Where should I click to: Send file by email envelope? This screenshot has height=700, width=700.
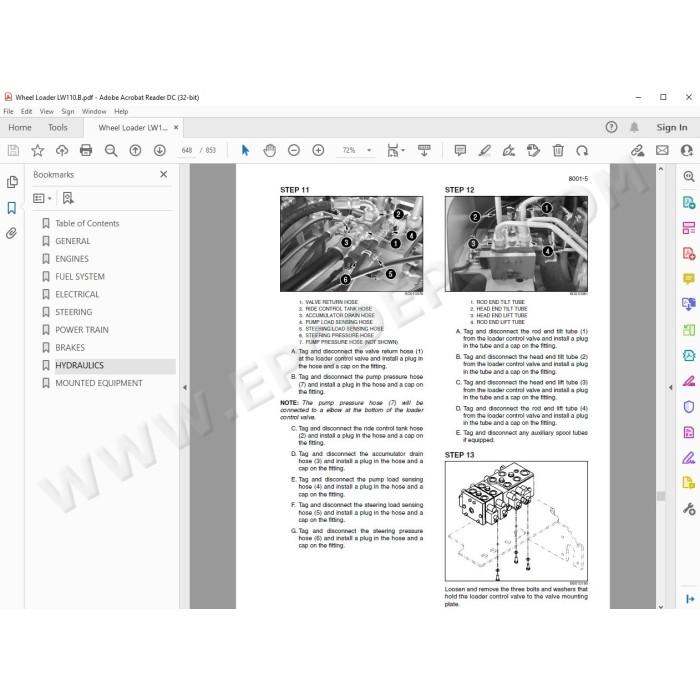tap(662, 150)
